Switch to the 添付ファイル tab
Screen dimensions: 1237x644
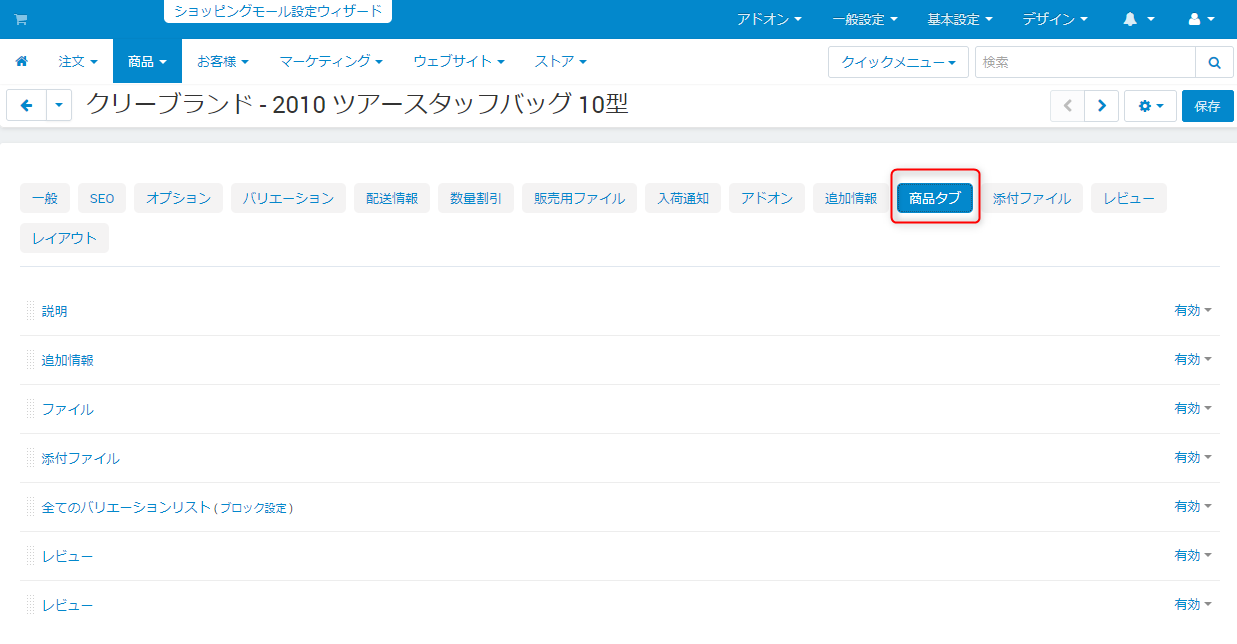(1032, 198)
